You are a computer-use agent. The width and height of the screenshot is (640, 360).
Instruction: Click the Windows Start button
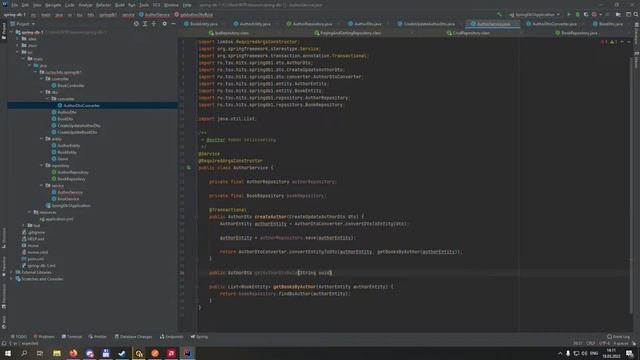click(8, 353)
